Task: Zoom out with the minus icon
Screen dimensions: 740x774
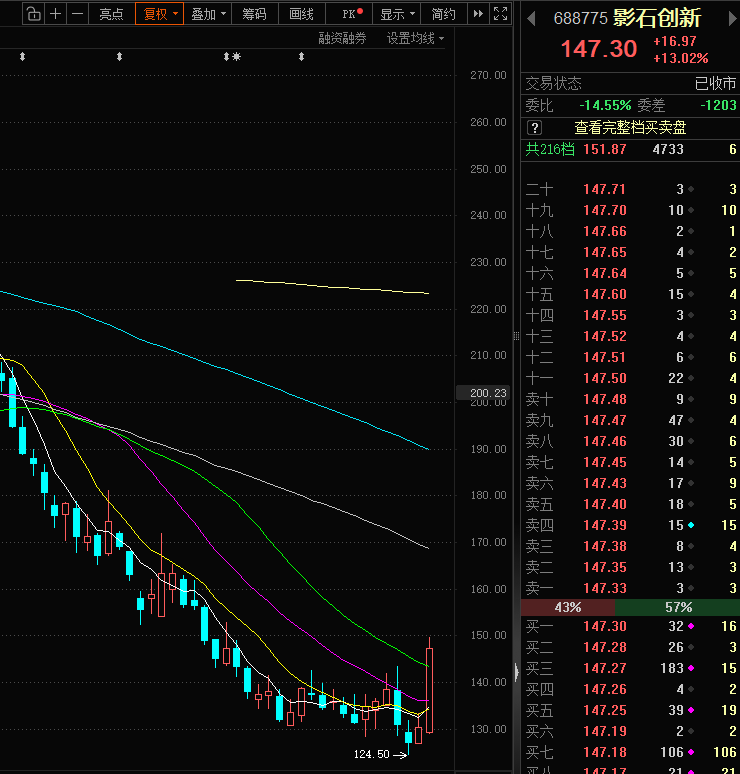Action: (x=78, y=14)
